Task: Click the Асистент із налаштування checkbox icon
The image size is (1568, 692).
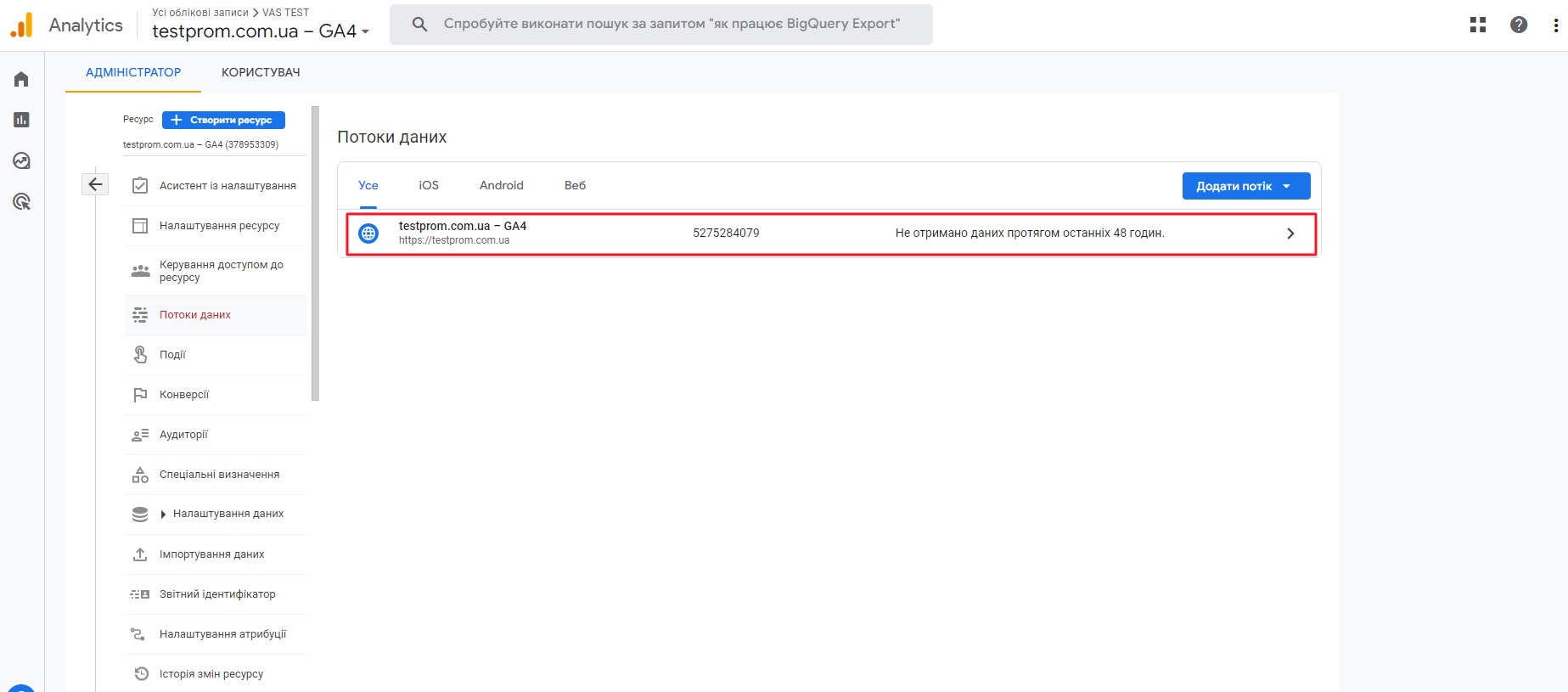Action: pos(140,185)
